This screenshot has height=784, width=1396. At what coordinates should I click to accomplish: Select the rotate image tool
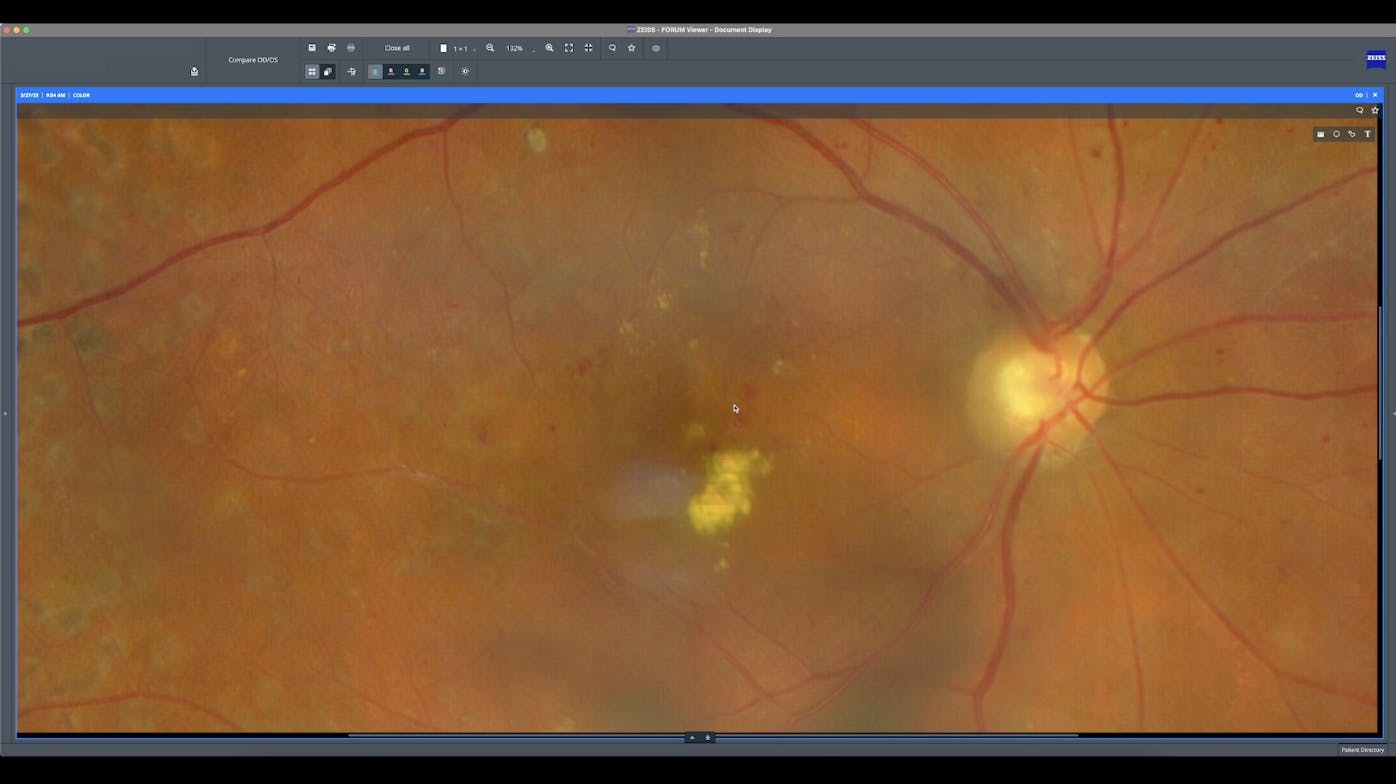351,71
